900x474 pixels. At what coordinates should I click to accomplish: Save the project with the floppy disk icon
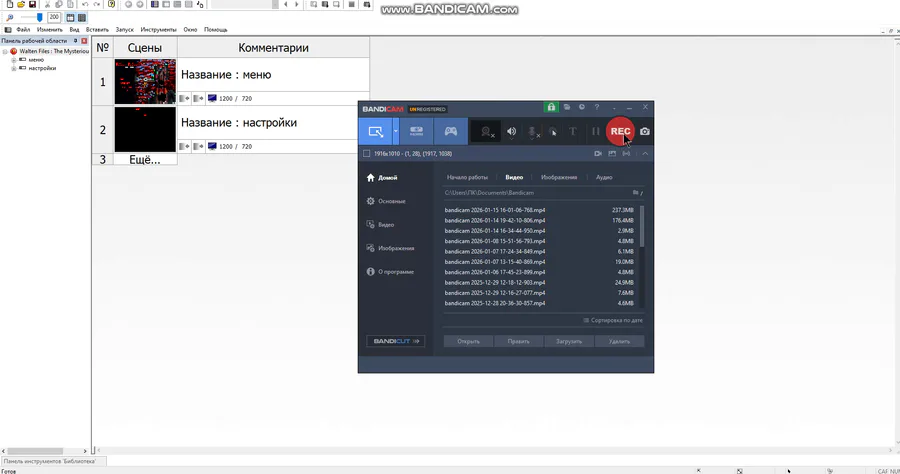pyautogui.click(x=32, y=4)
